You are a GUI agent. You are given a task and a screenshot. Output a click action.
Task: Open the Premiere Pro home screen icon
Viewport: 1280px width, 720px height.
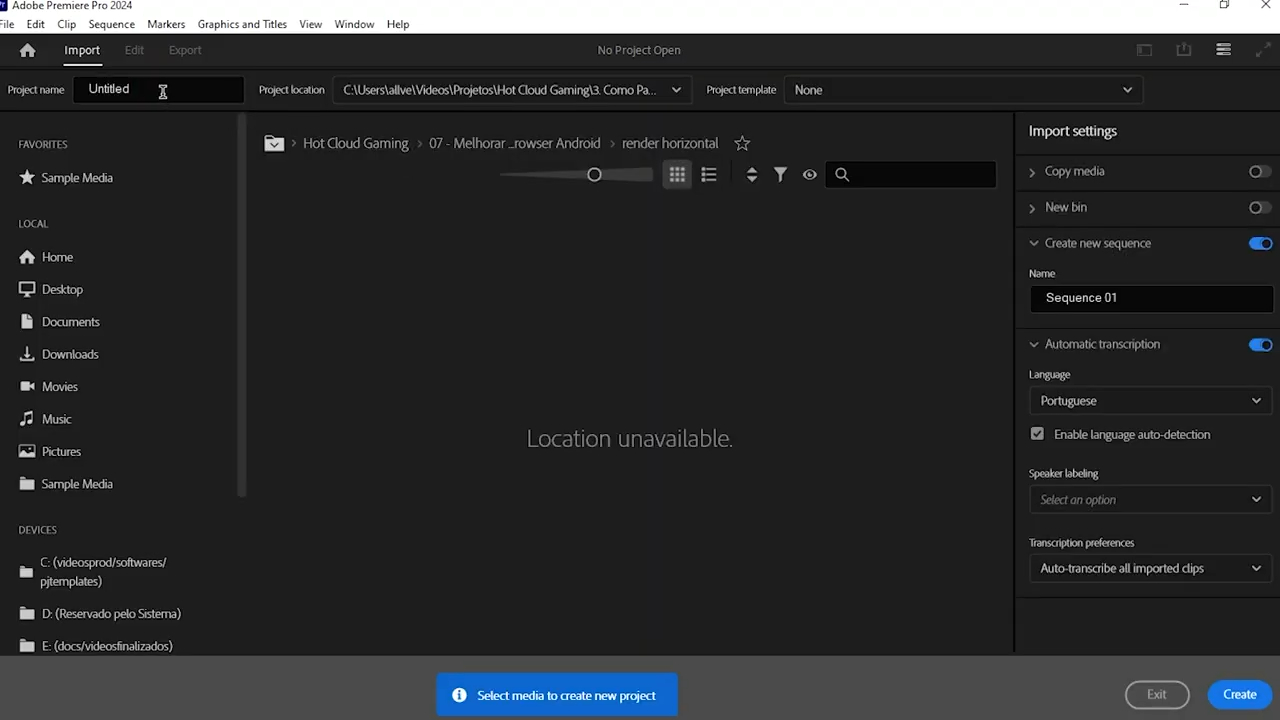(x=27, y=49)
